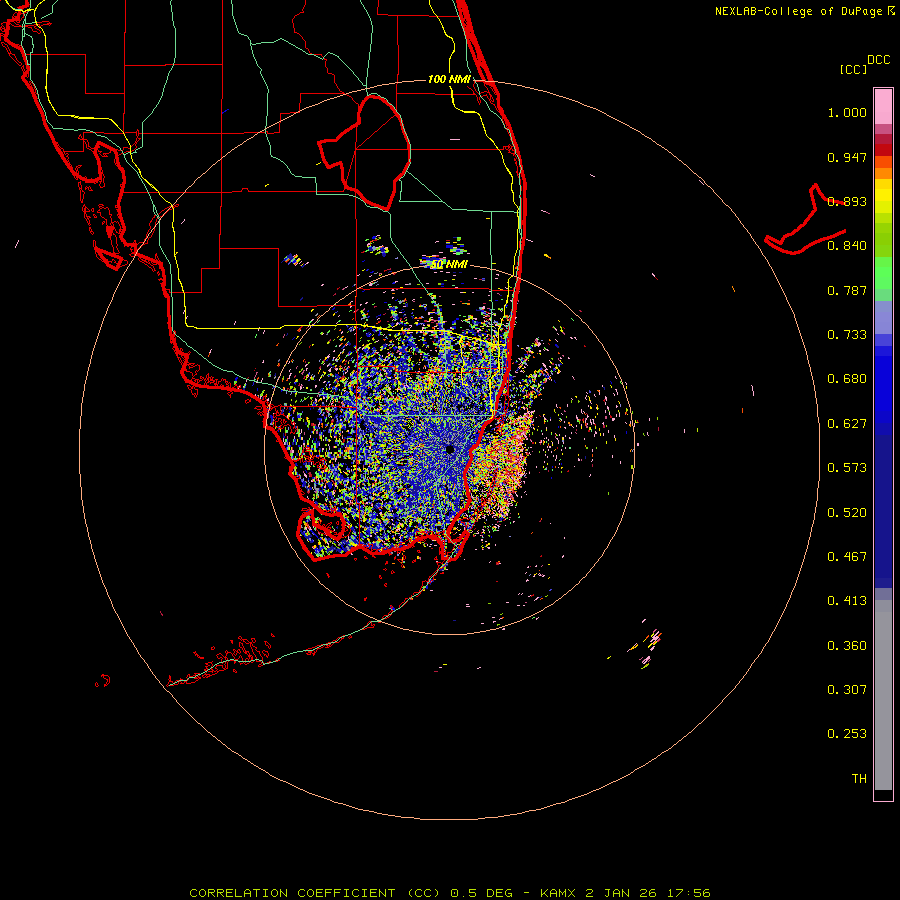Click the TH threshold label
Image resolution: width=900 pixels, height=900 pixels.
(859, 779)
